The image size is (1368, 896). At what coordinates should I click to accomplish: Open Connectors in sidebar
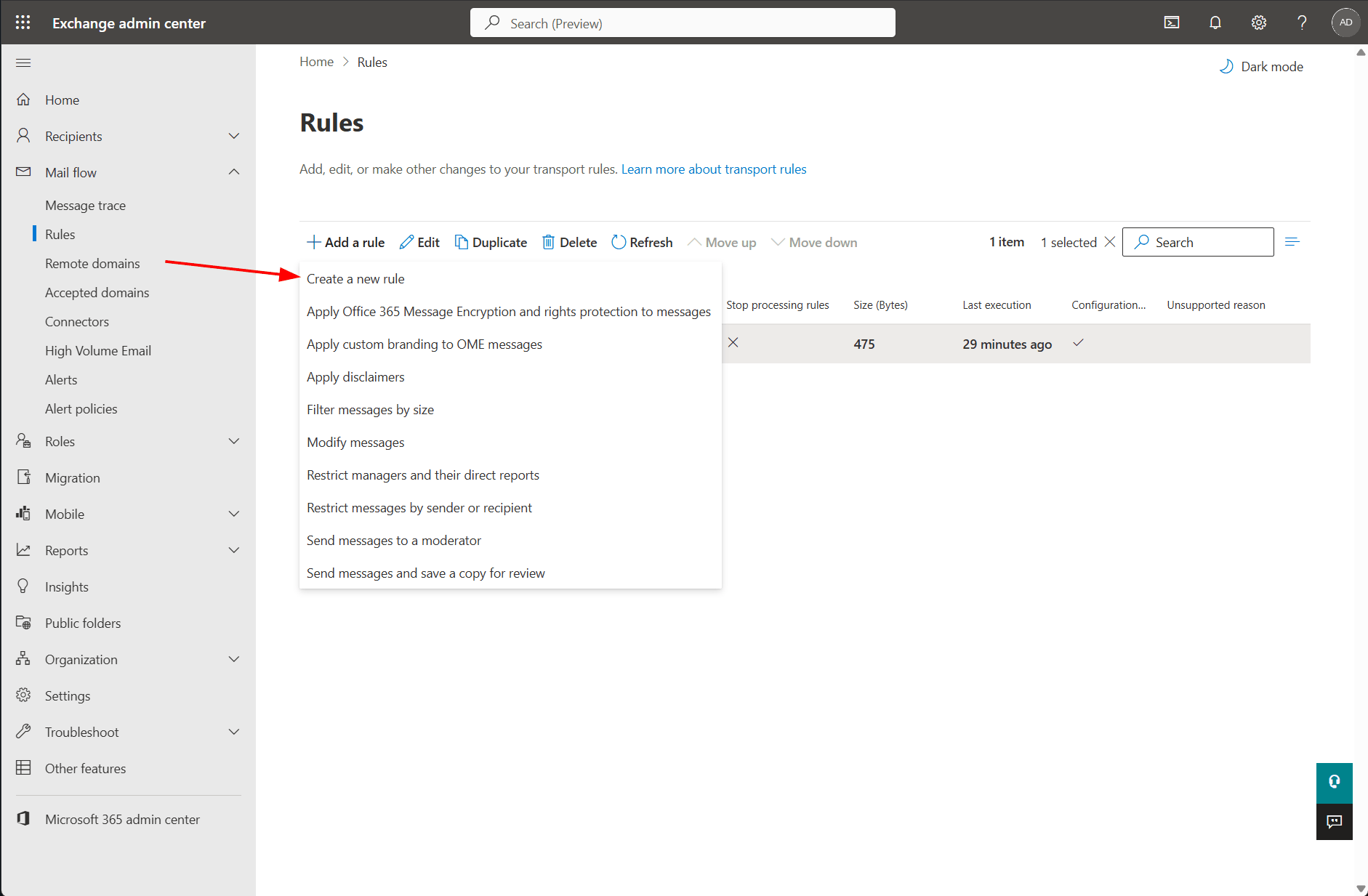[x=77, y=322]
